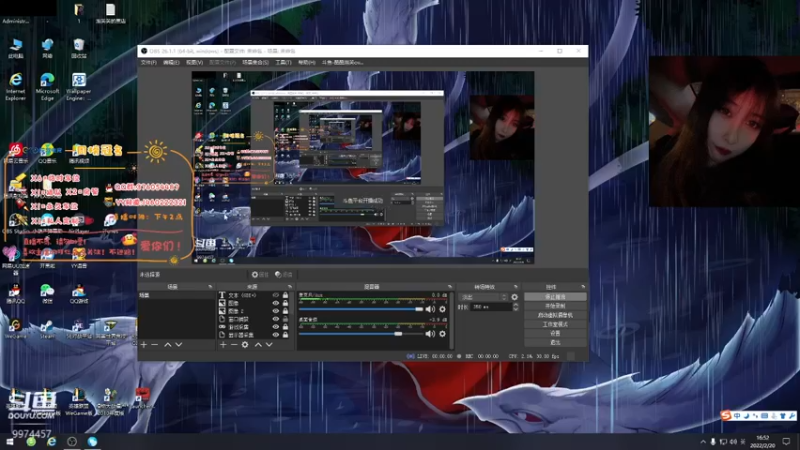Open QQ游戏 desktop icon
Image resolution: width=800 pixels, height=450 pixels.
[79, 294]
